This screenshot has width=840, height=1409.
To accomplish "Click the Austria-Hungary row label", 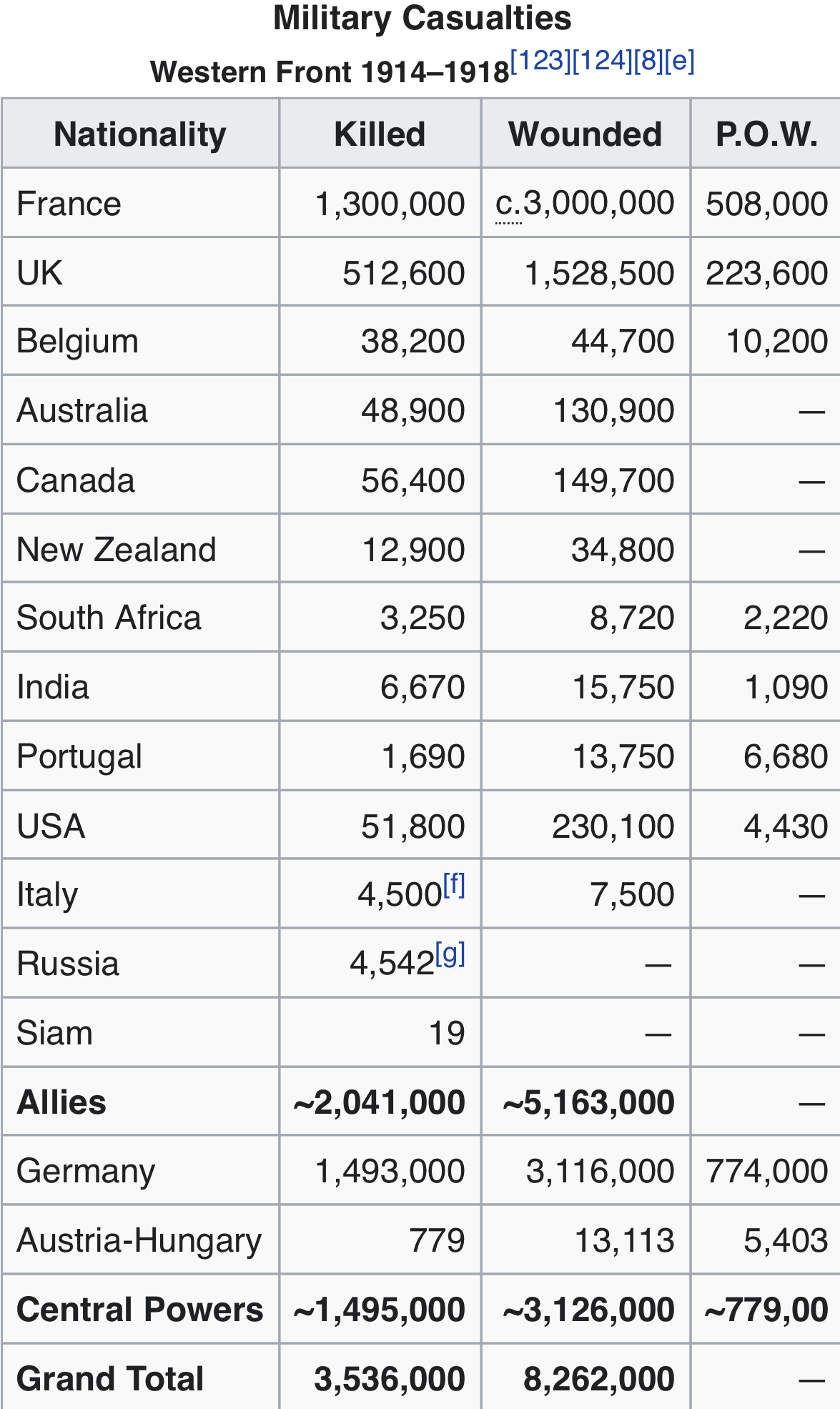I will 139,1241.
